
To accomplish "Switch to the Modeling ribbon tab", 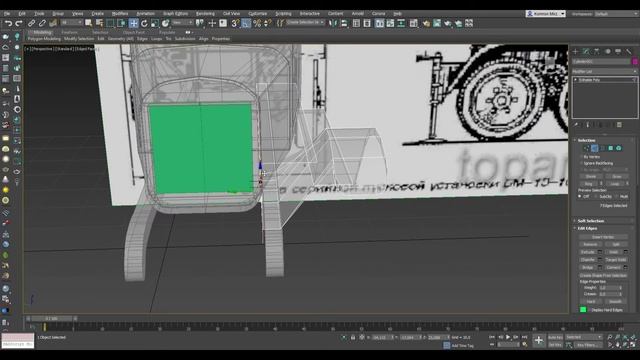I will [x=42, y=32].
